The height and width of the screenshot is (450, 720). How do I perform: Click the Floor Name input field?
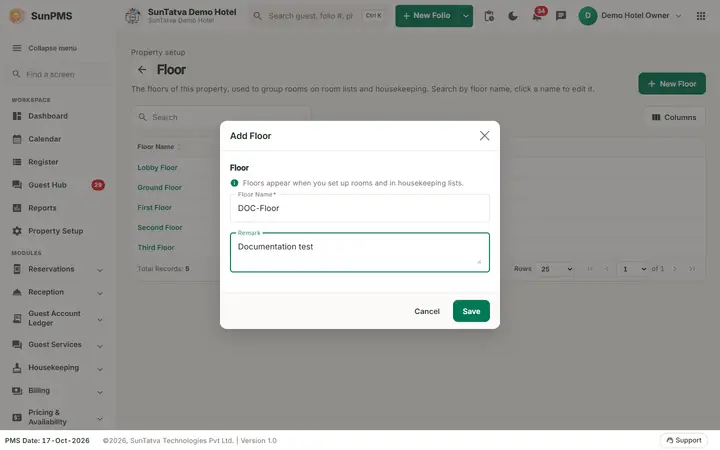click(x=360, y=208)
